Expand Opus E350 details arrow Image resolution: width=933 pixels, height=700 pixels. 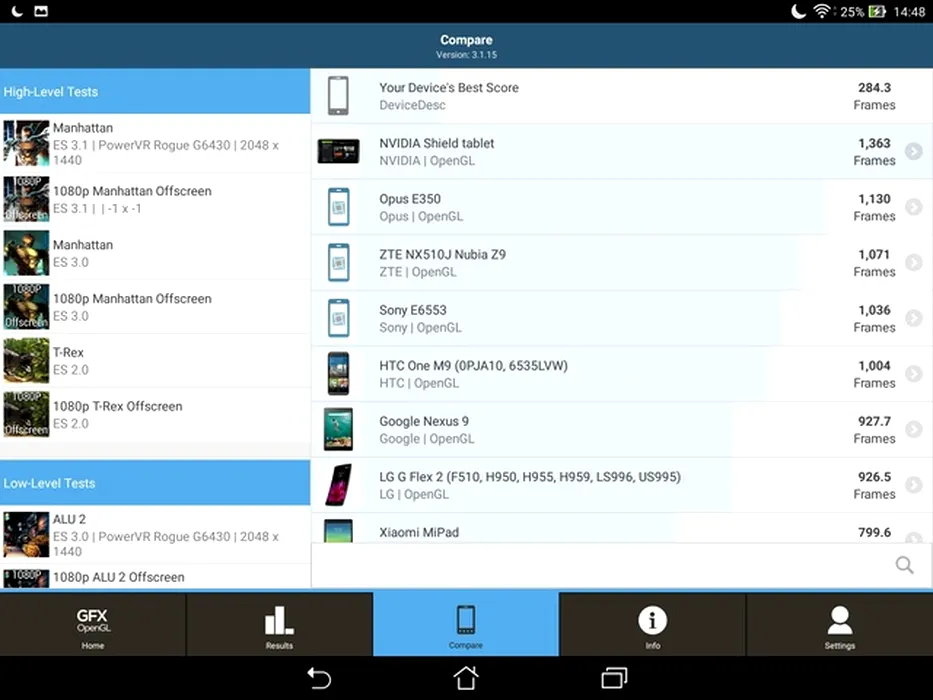tap(913, 207)
